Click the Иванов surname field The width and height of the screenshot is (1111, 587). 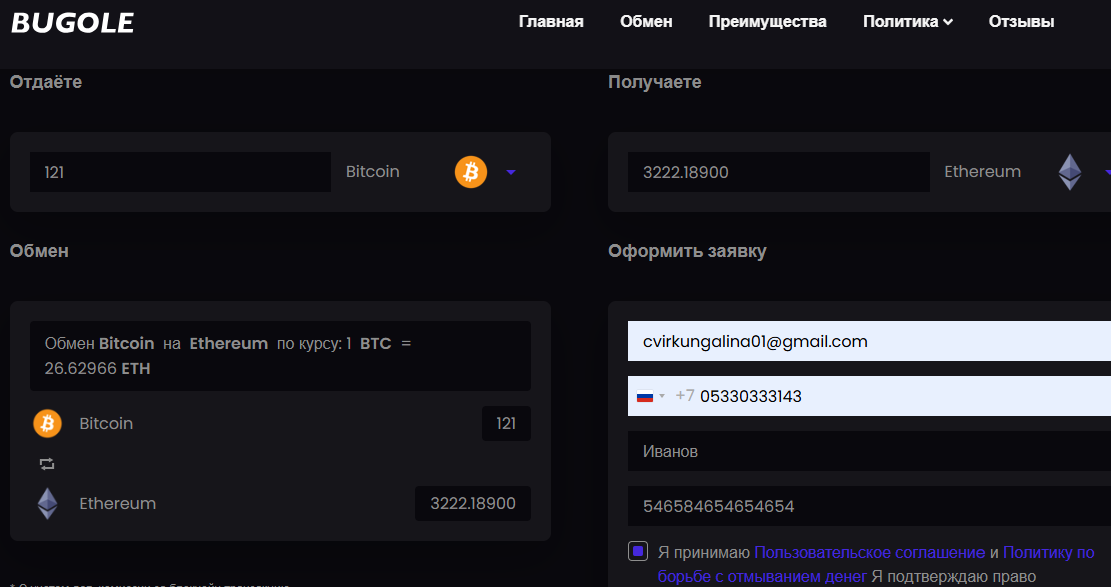pyautogui.click(x=869, y=452)
